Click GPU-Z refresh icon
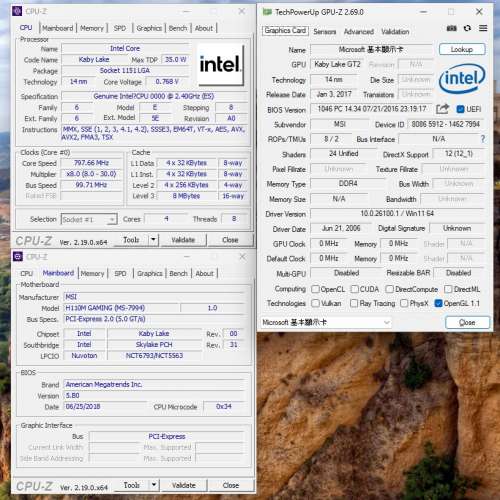 tap(467, 28)
